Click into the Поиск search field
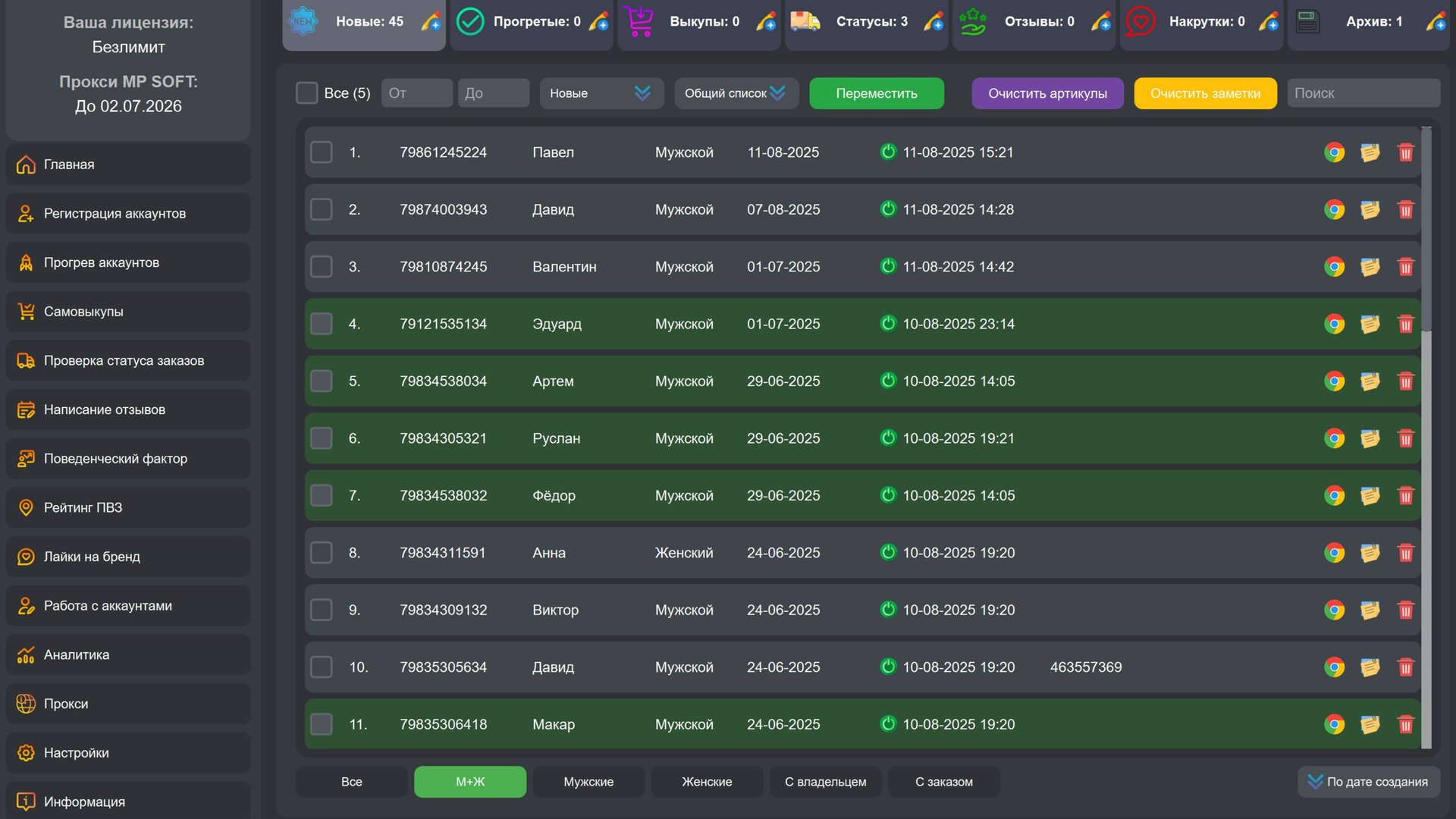This screenshot has width=1456, height=819. coord(1363,93)
